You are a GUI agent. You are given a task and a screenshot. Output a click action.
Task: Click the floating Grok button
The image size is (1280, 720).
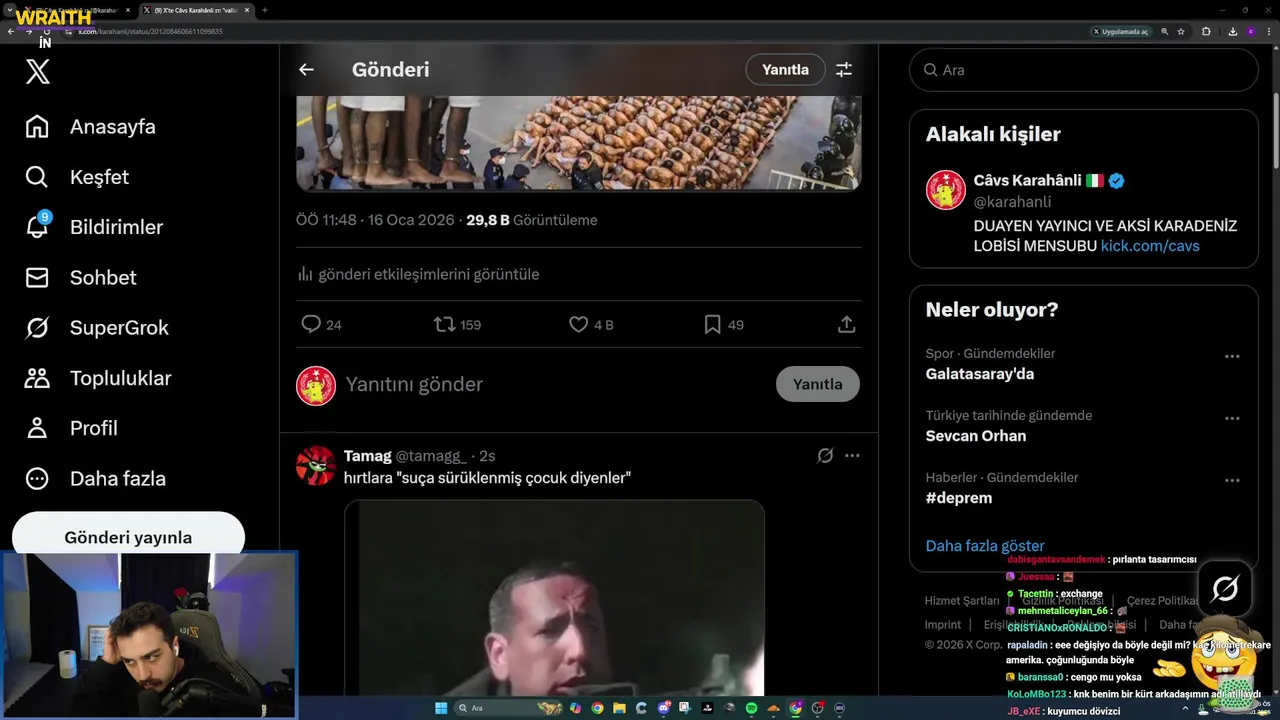pos(1225,588)
